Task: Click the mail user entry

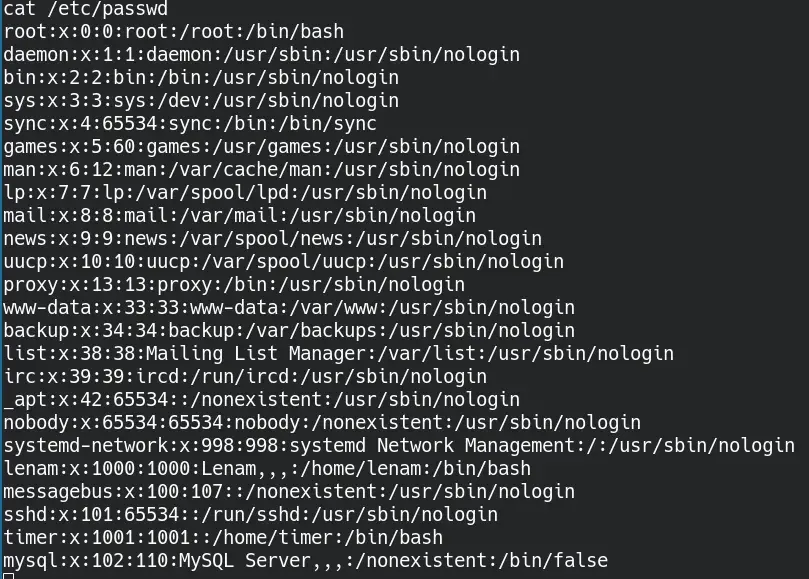Action: [x=239, y=216]
